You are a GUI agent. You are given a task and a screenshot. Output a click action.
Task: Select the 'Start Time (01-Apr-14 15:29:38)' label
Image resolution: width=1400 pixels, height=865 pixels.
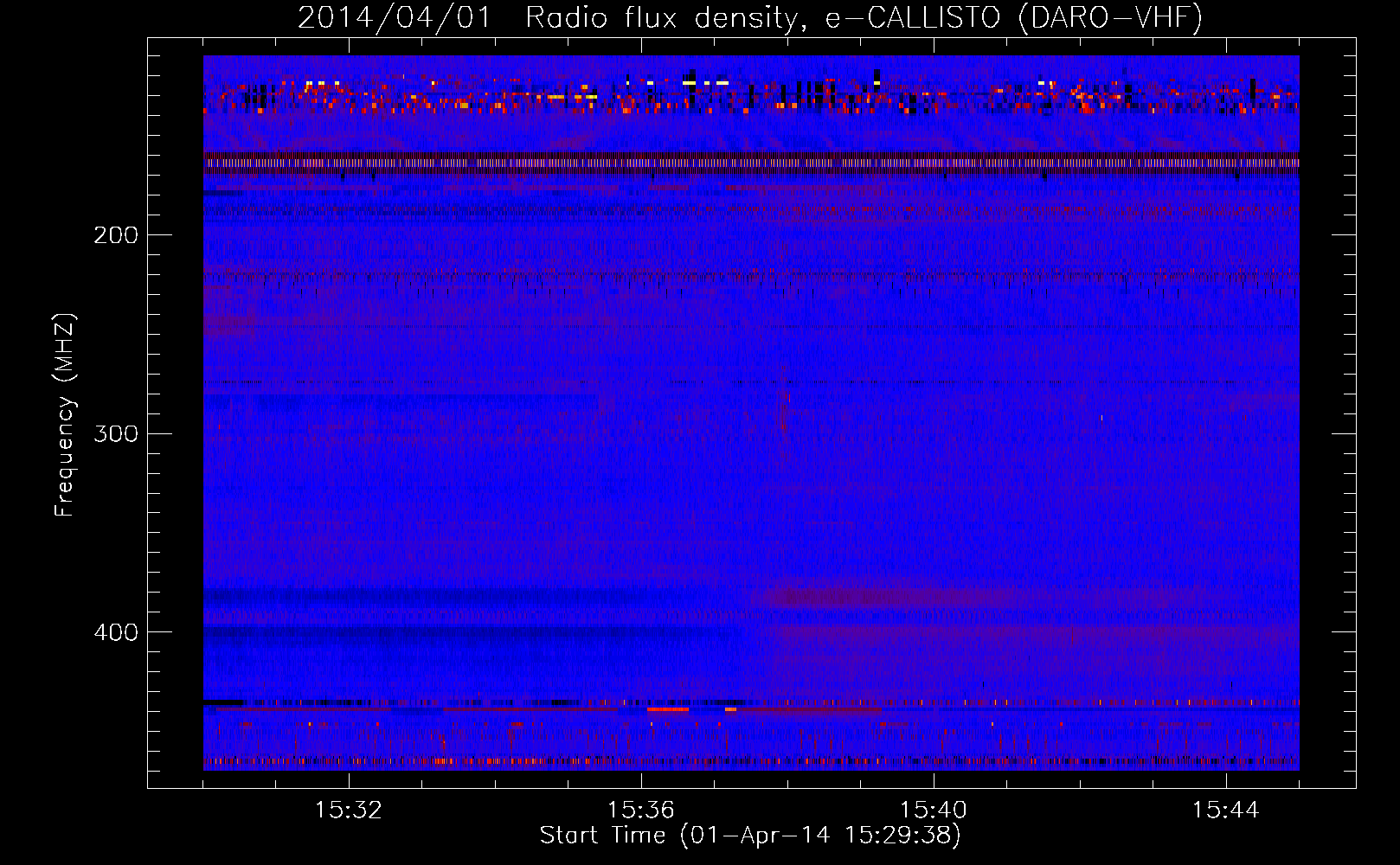[x=750, y=836]
